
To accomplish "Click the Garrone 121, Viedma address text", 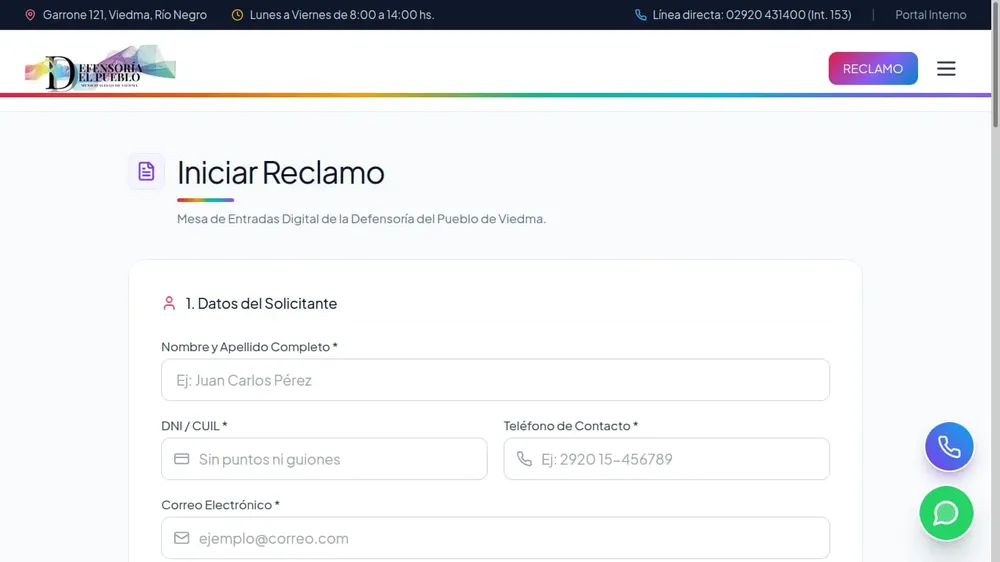I will point(125,15).
